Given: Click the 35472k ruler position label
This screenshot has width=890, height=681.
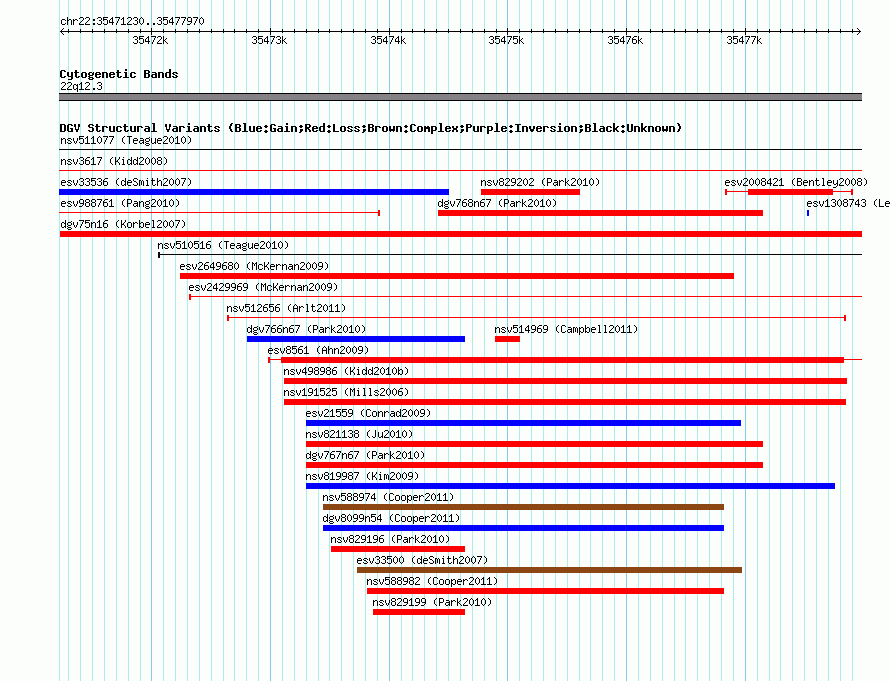Looking at the screenshot, I should [150, 40].
